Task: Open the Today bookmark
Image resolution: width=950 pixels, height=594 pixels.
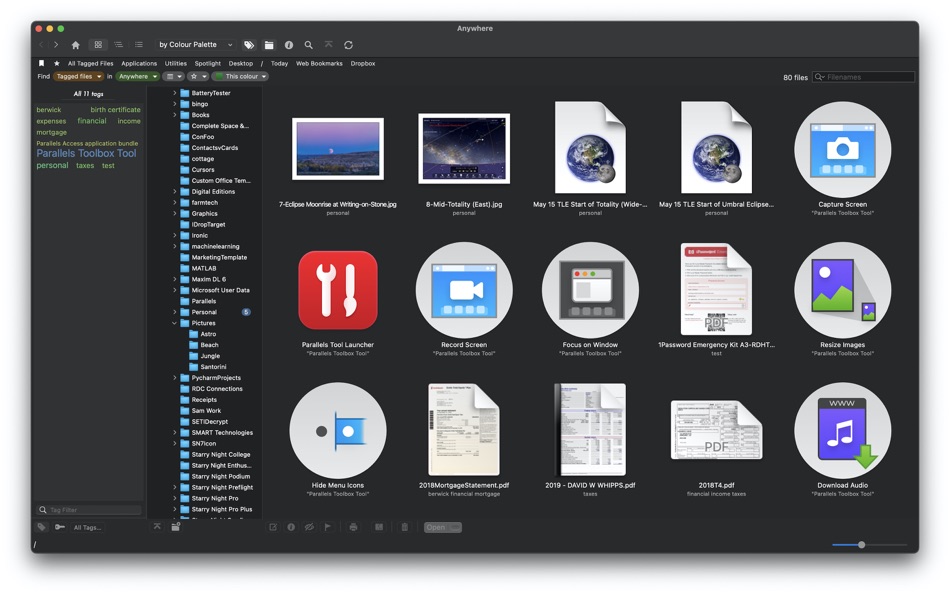Action: [x=279, y=64]
